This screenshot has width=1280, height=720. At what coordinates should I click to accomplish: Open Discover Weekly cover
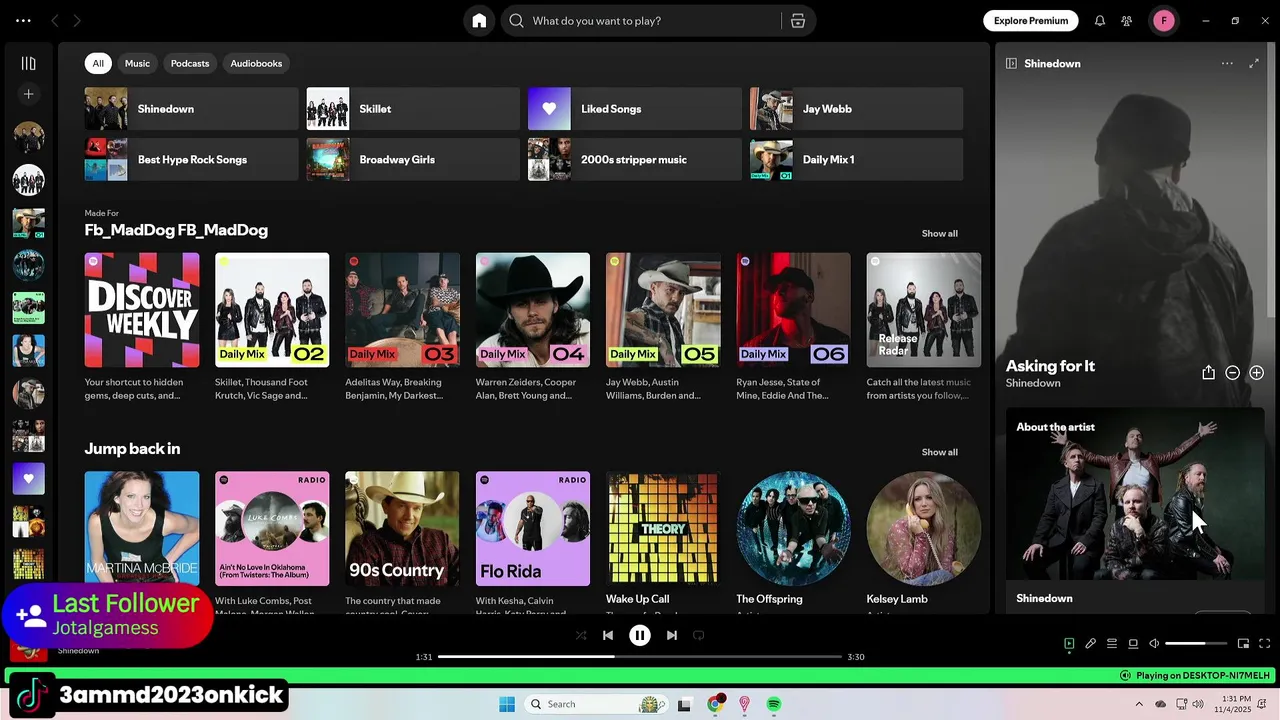(142, 310)
